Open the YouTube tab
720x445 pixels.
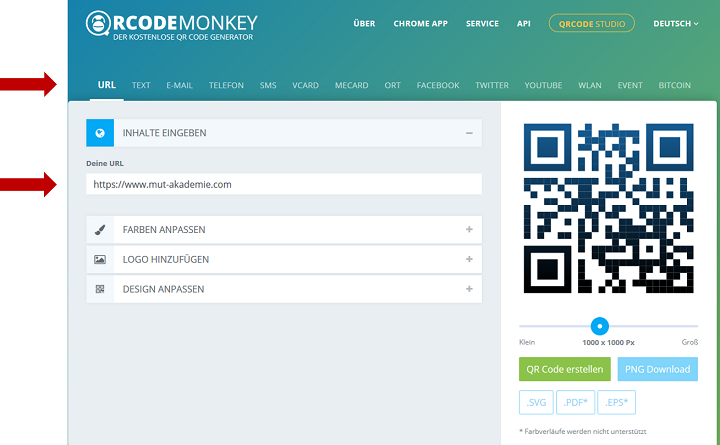pos(543,85)
